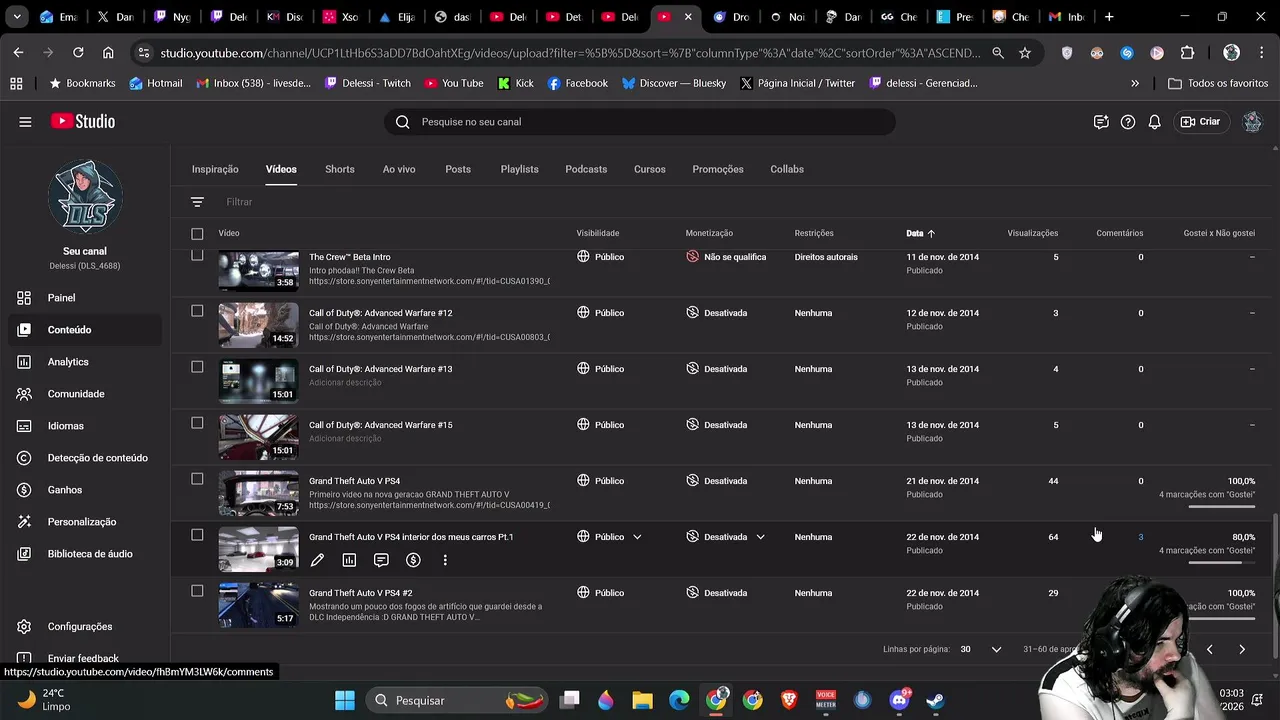Open the new tab plus button
Viewport: 1280px width, 720px height.
tap(1109, 17)
